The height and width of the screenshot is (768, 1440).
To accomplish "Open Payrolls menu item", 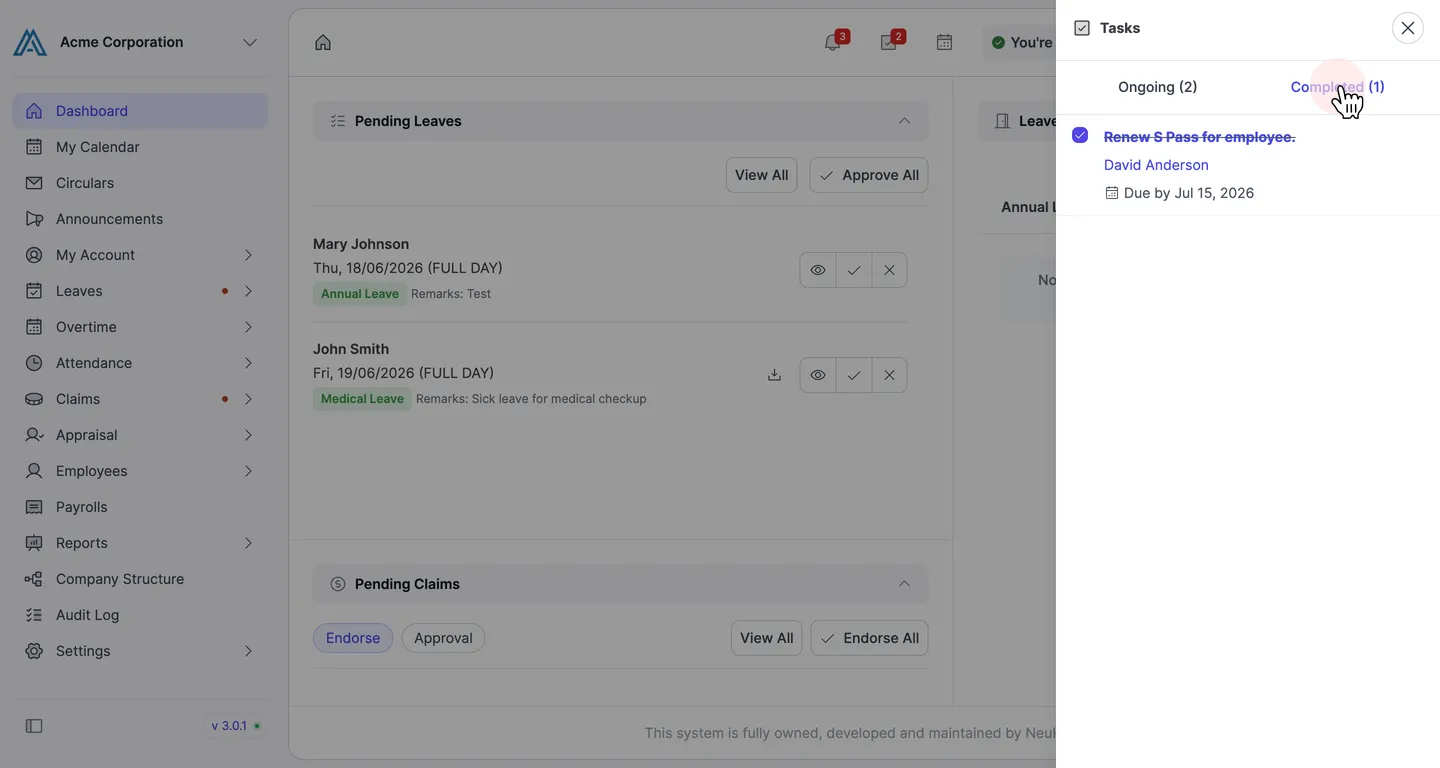I will click(x=140, y=507).
